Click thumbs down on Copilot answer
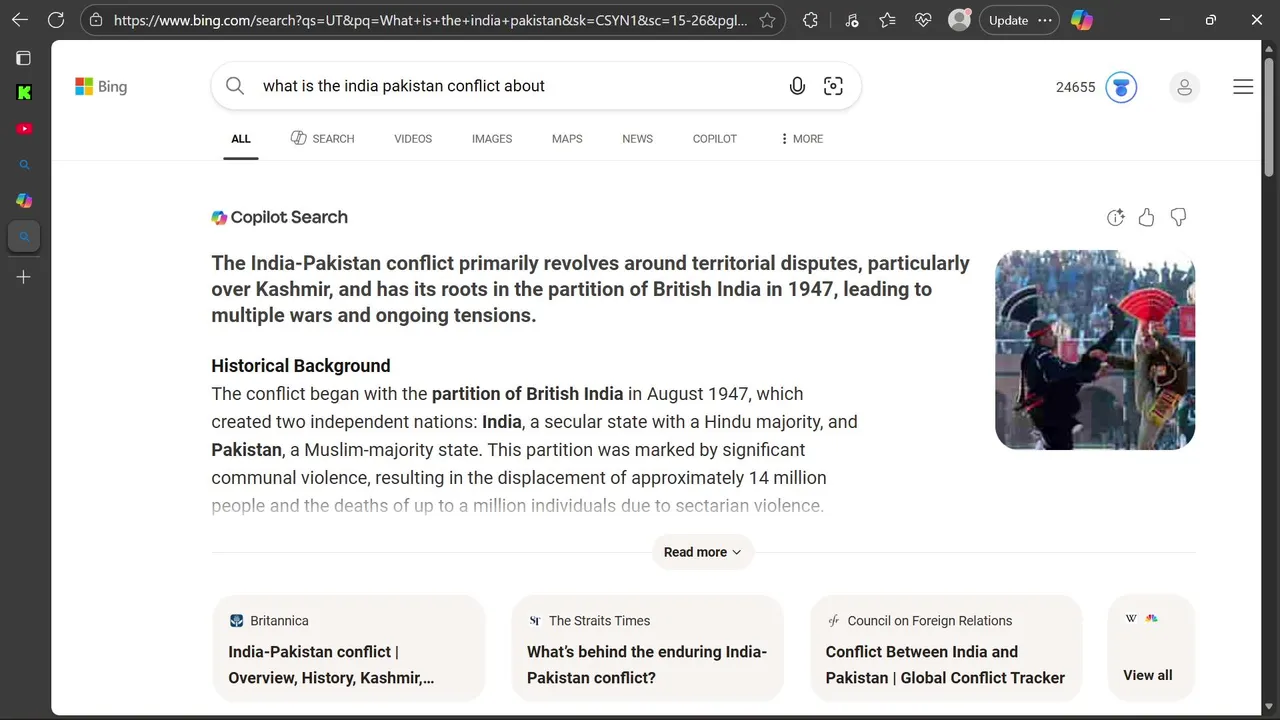 pos(1178,217)
